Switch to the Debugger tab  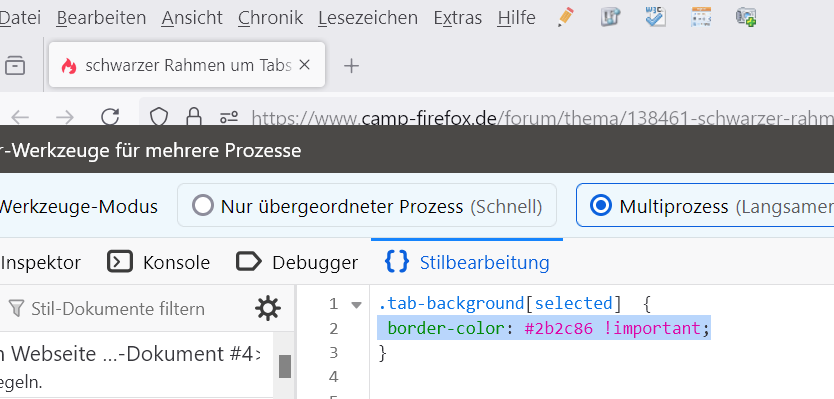coord(297,262)
